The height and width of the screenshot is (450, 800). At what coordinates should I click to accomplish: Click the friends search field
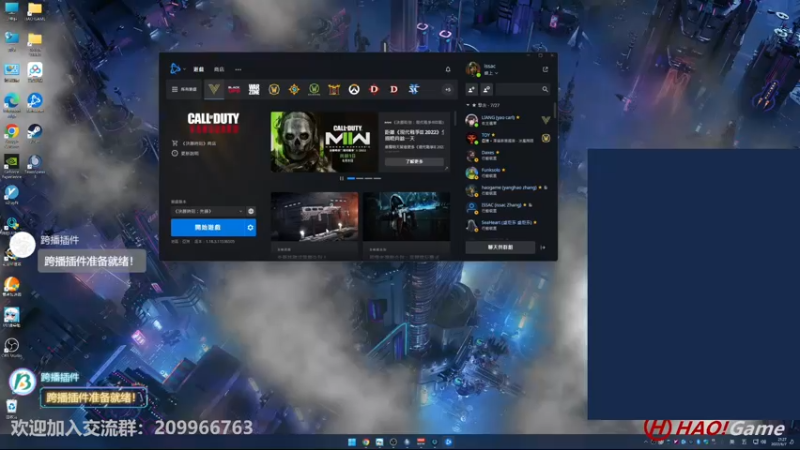[x=522, y=89]
